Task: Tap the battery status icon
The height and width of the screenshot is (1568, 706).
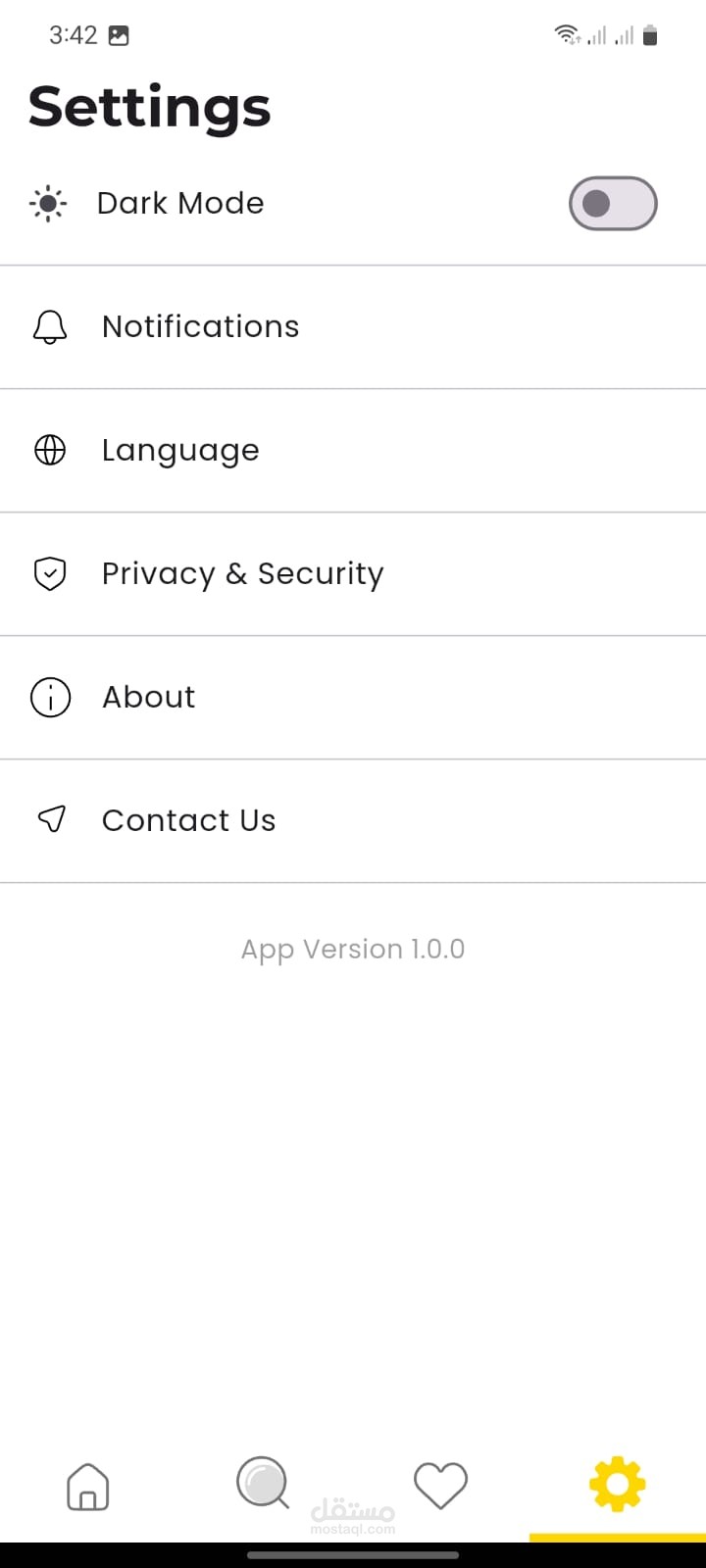Action: pyautogui.click(x=649, y=36)
